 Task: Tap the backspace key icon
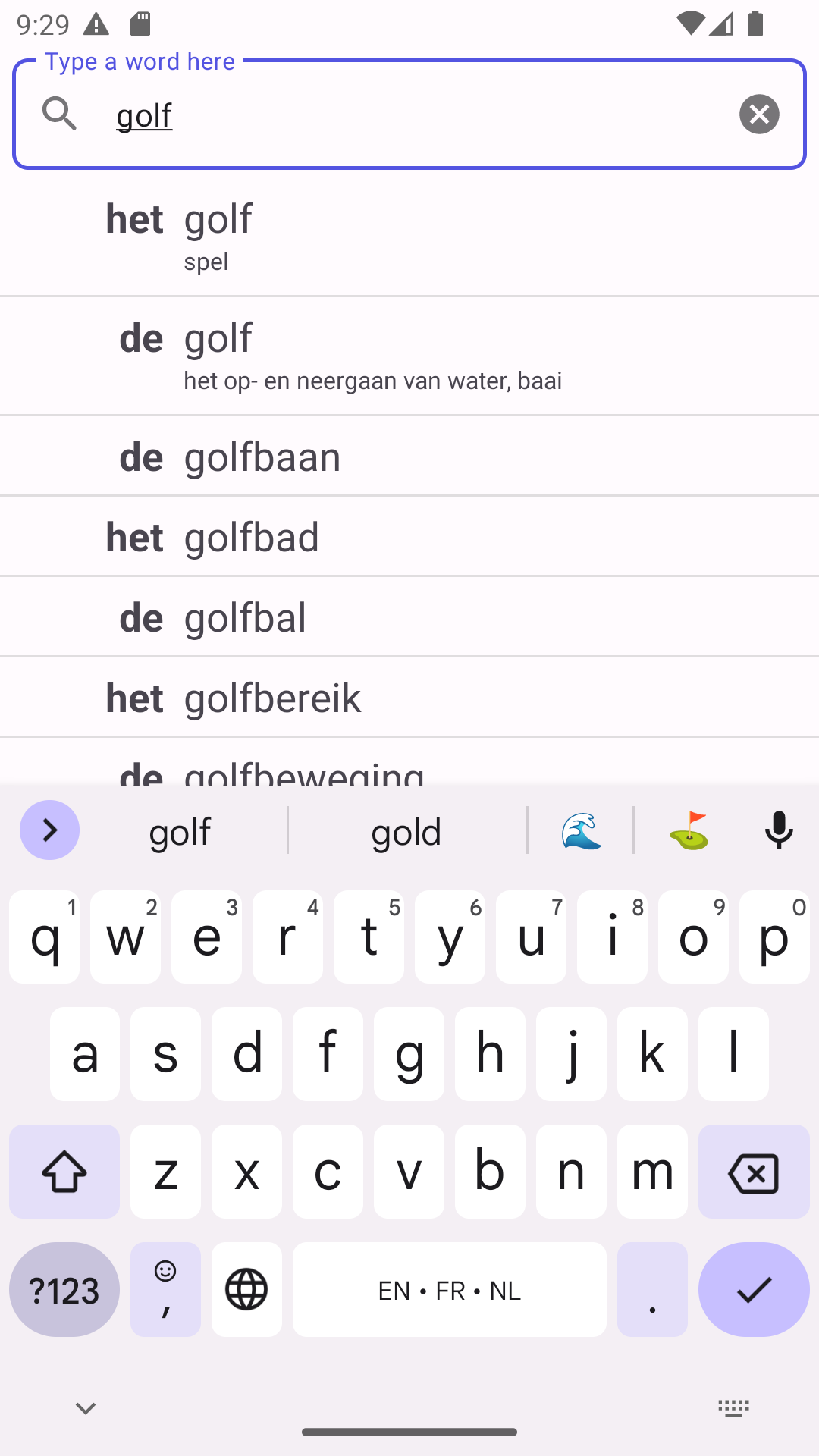point(754,1172)
